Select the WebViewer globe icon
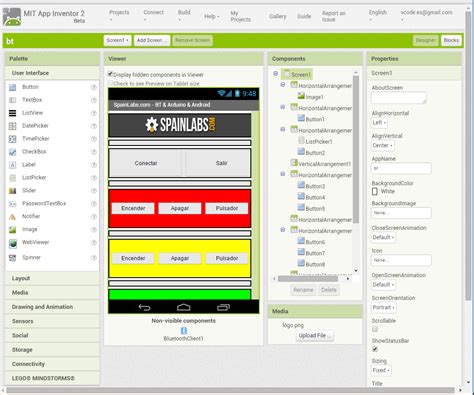474x395 pixels. coord(13,243)
